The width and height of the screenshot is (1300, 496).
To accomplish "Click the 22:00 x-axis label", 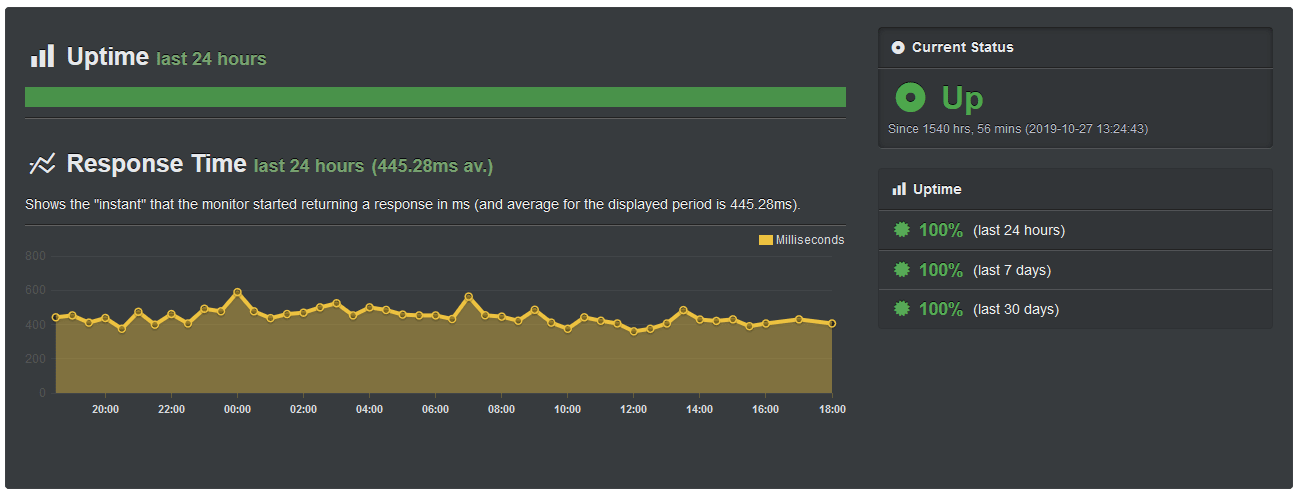I will click(171, 409).
